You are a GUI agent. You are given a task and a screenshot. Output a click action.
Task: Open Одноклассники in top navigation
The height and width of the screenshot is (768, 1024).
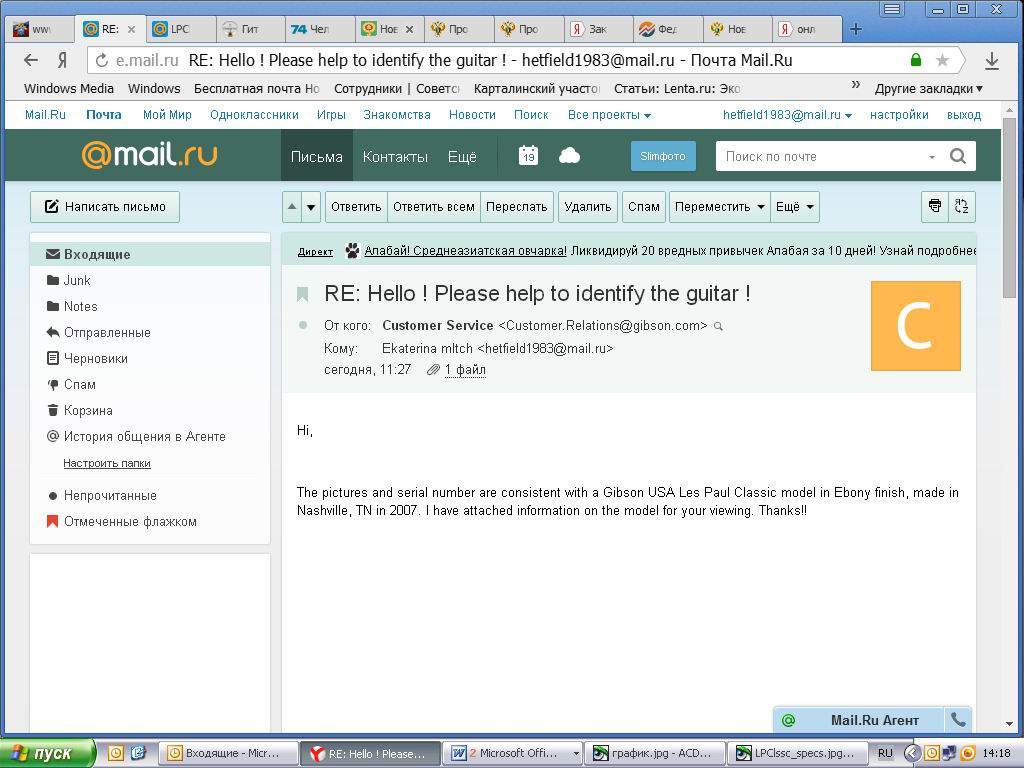pos(254,115)
